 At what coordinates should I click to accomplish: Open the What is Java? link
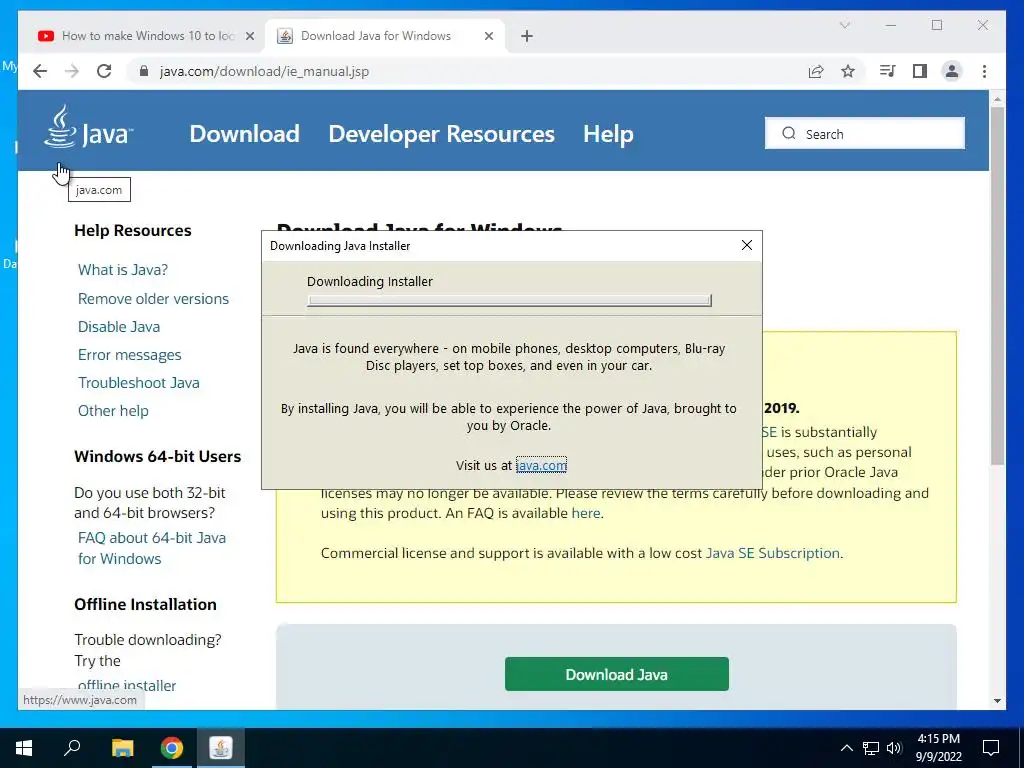[x=123, y=270]
